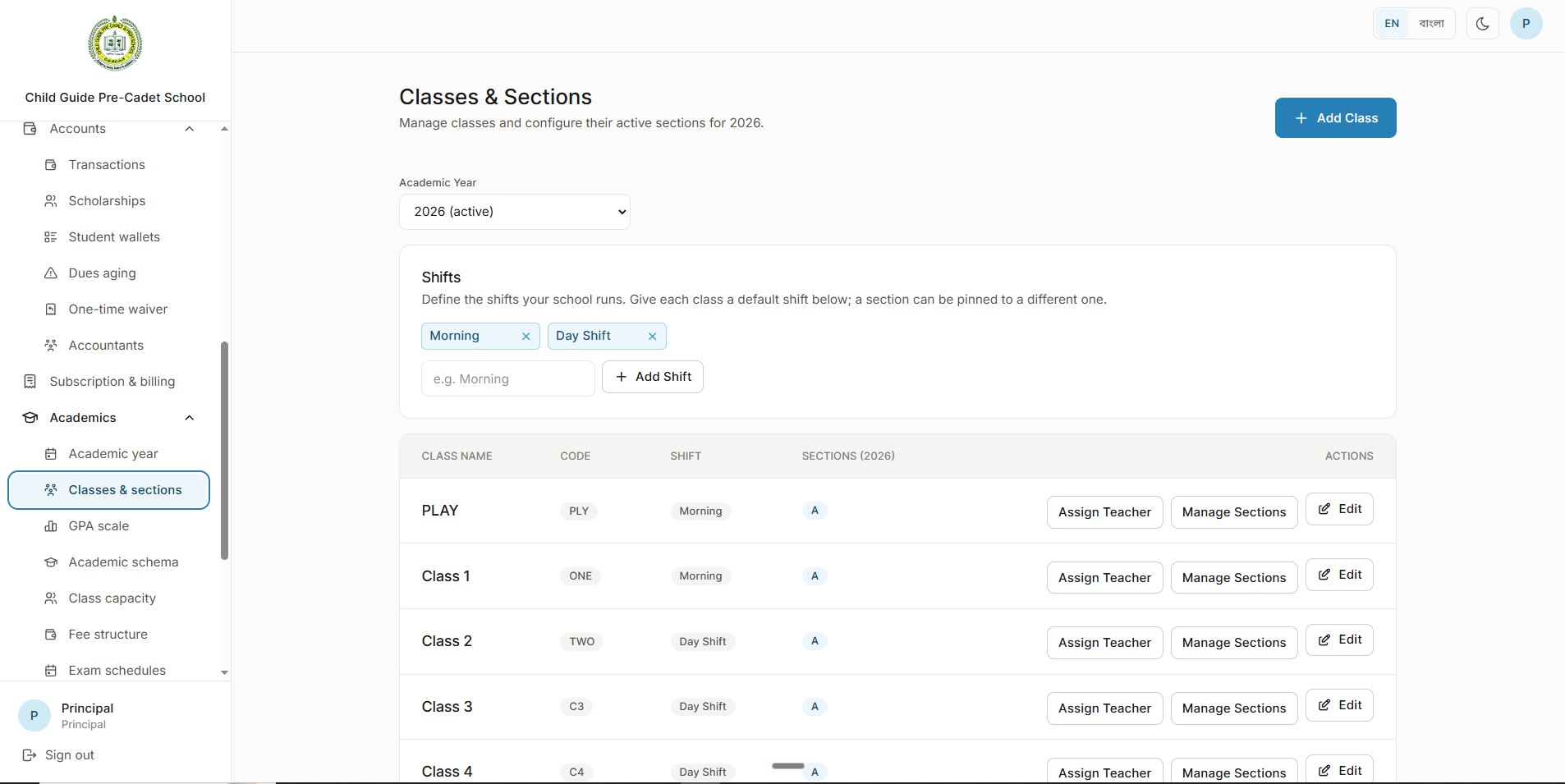Viewport: 1565px width, 784px height.
Task: Switch language to বাংলা
Action: (x=1431, y=23)
